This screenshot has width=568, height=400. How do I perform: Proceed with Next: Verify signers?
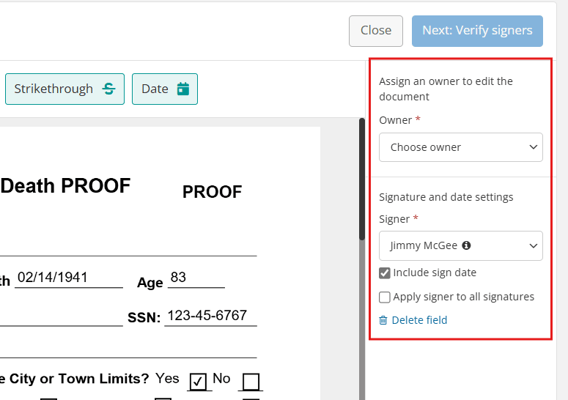477,31
